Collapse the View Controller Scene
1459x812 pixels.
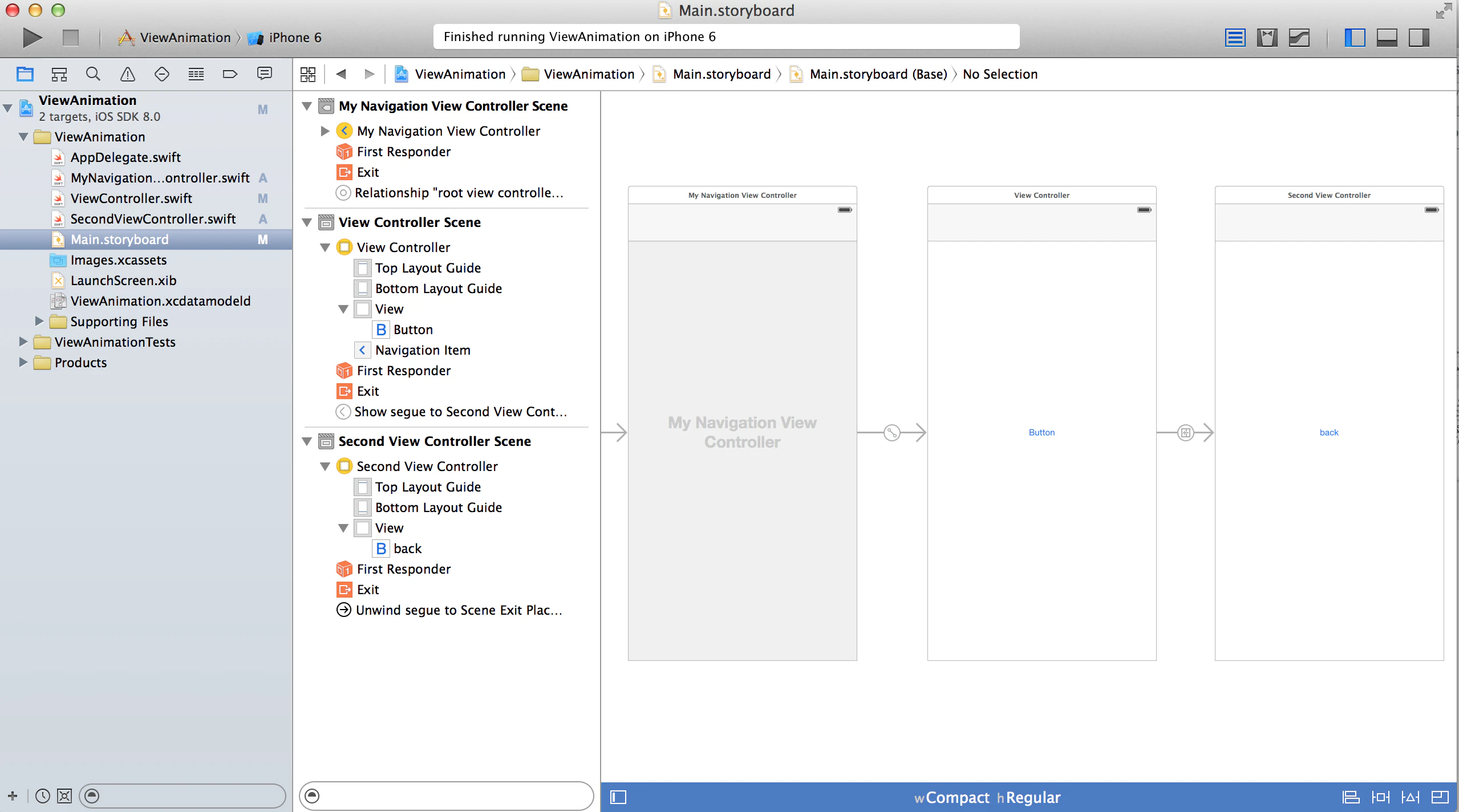point(307,222)
